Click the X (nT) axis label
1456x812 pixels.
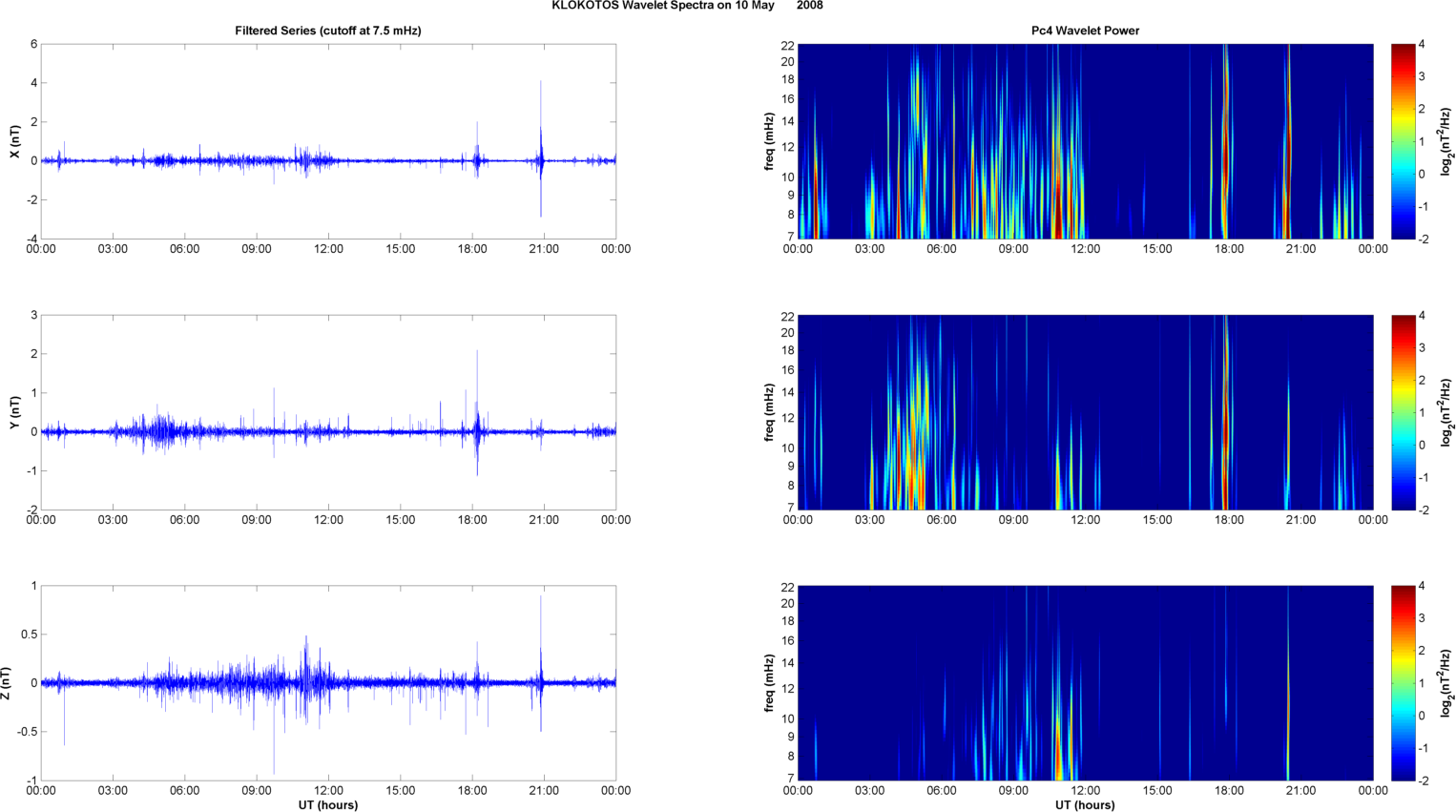click(14, 141)
